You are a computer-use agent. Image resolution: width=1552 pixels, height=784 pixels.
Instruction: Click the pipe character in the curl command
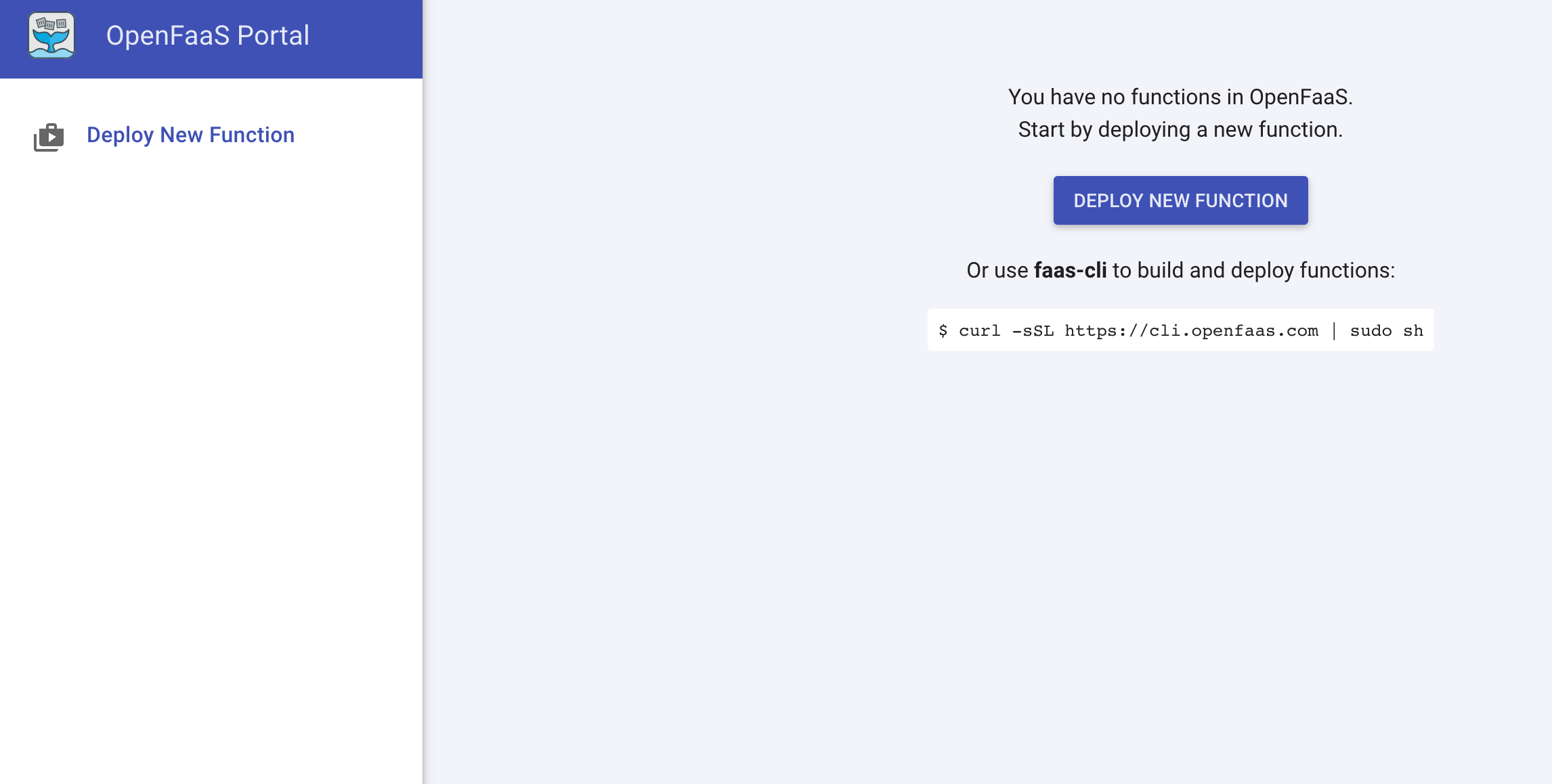pos(1334,330)
